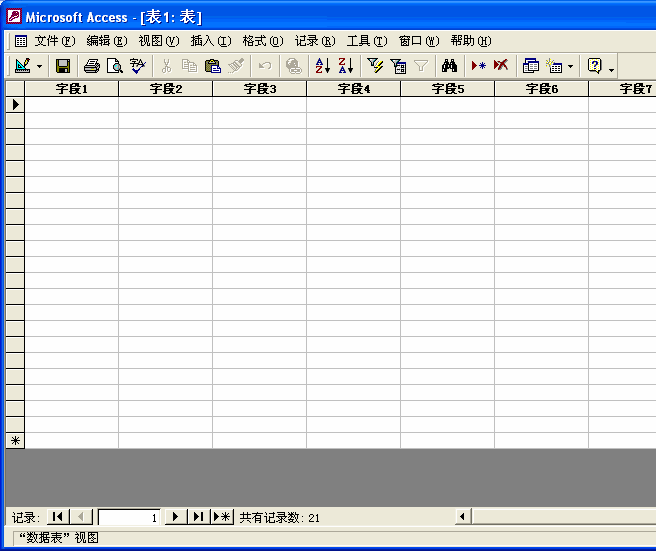The image size is (656, 551).
Task: Go to previous record navigation button
Action: coord(81,517)
